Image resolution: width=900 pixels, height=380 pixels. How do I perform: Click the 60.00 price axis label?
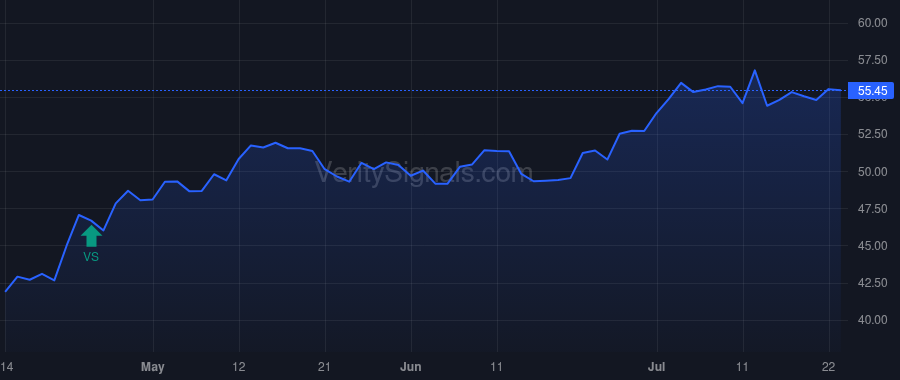pyautogui.click(x=872, y=23)
